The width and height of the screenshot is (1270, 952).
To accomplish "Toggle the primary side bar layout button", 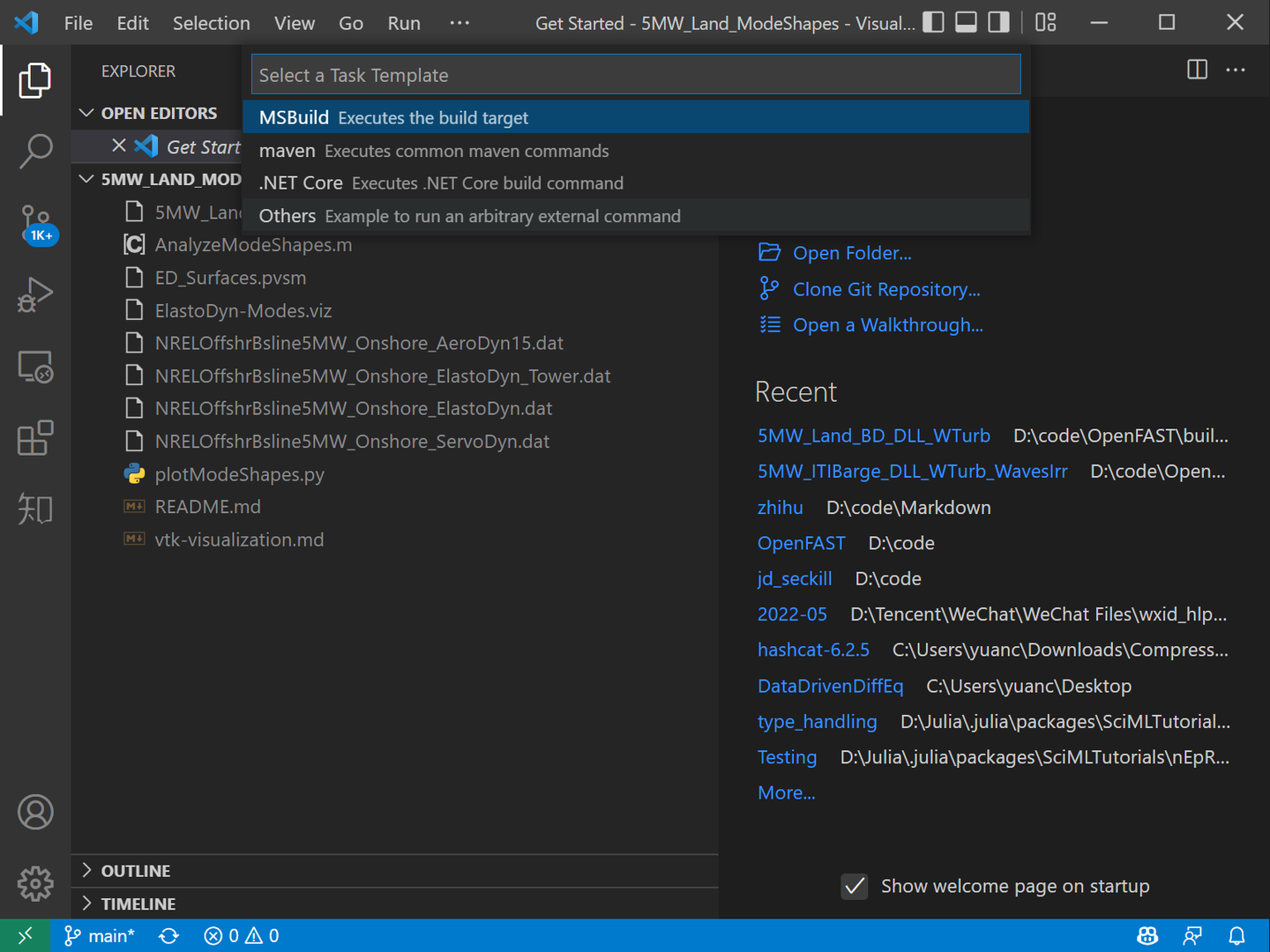I will pos(933,23).
